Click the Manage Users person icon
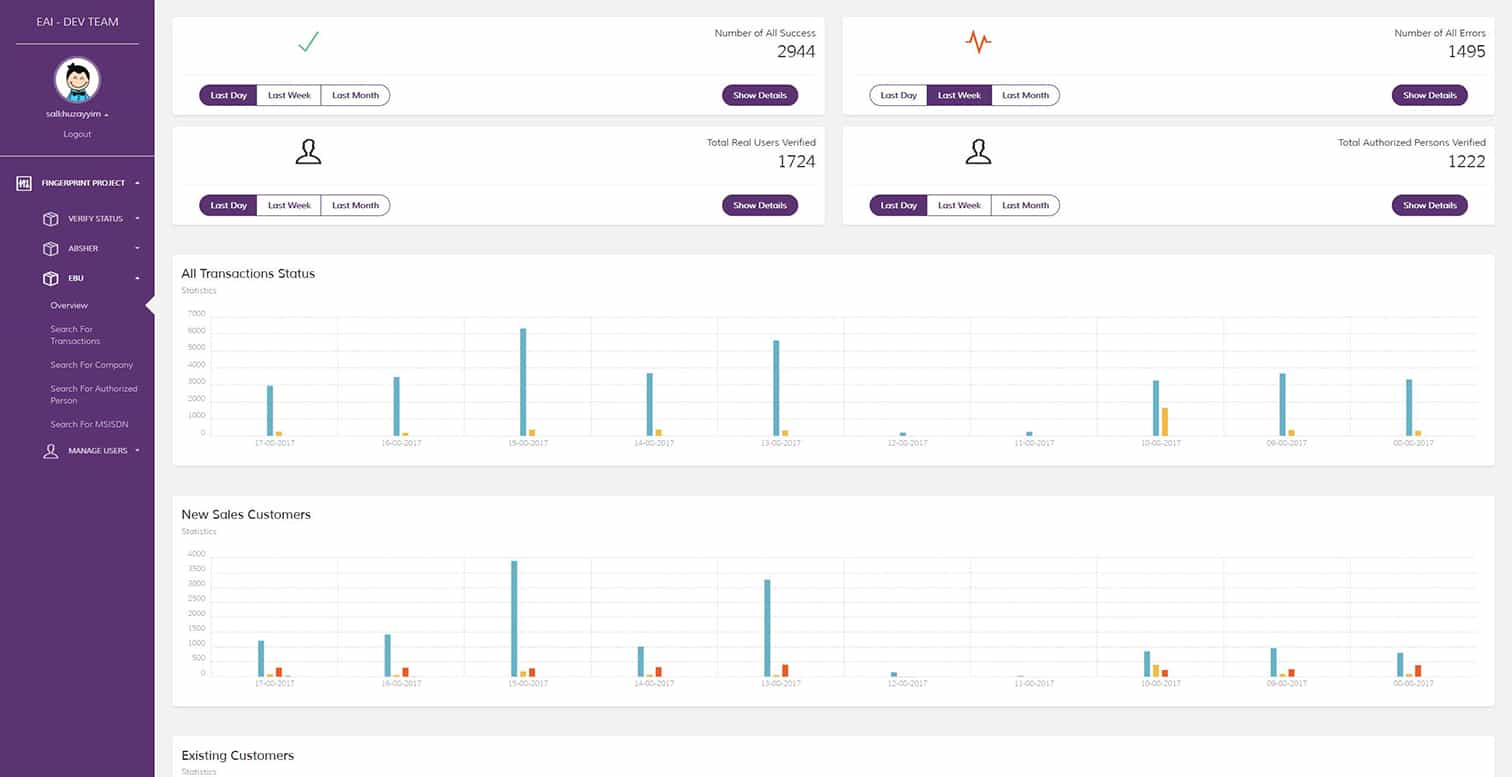The width and height of the screenshot is (1512, 777). click(x=50, y=451)
